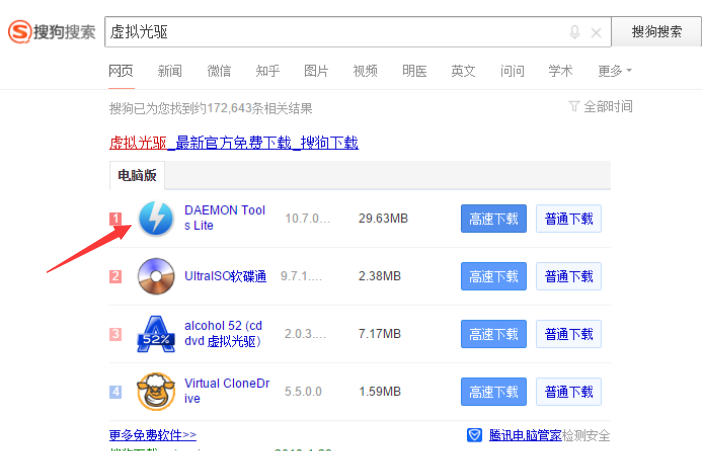Click the Virtual CloneDrive software name link

tap(225, 391)
